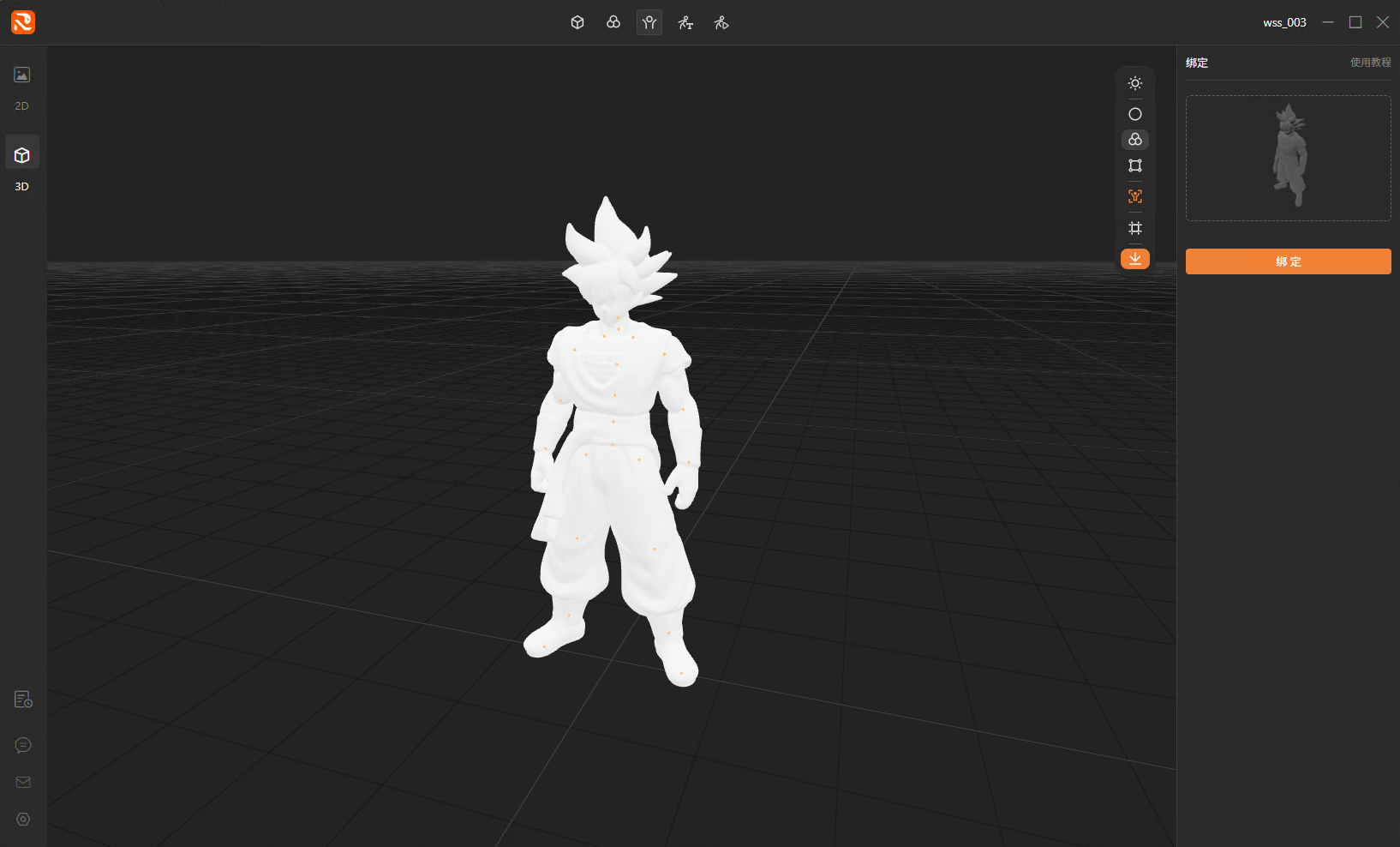Open lighting settings sun icon
Viewport: 1400px width, 847px height.
[1135, 83]
